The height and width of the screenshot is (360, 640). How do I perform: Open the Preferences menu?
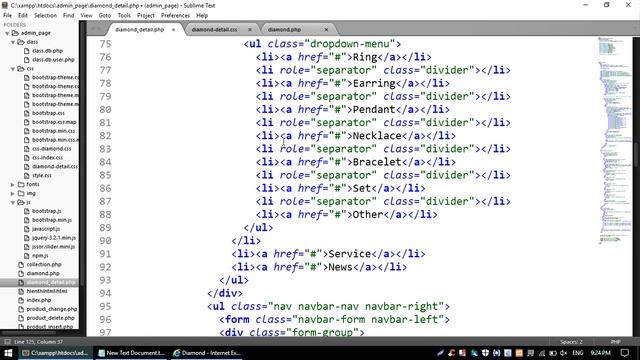tap(176, 16)
